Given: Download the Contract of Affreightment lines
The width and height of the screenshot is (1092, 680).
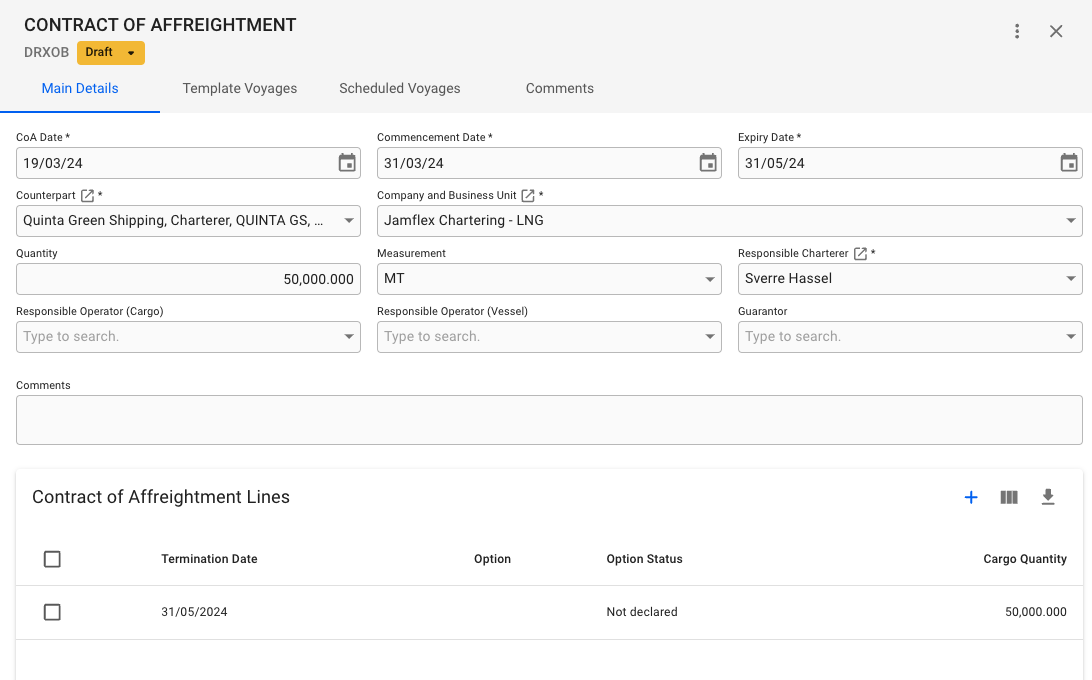Looking at the screenshot, I should point(1048,497).
